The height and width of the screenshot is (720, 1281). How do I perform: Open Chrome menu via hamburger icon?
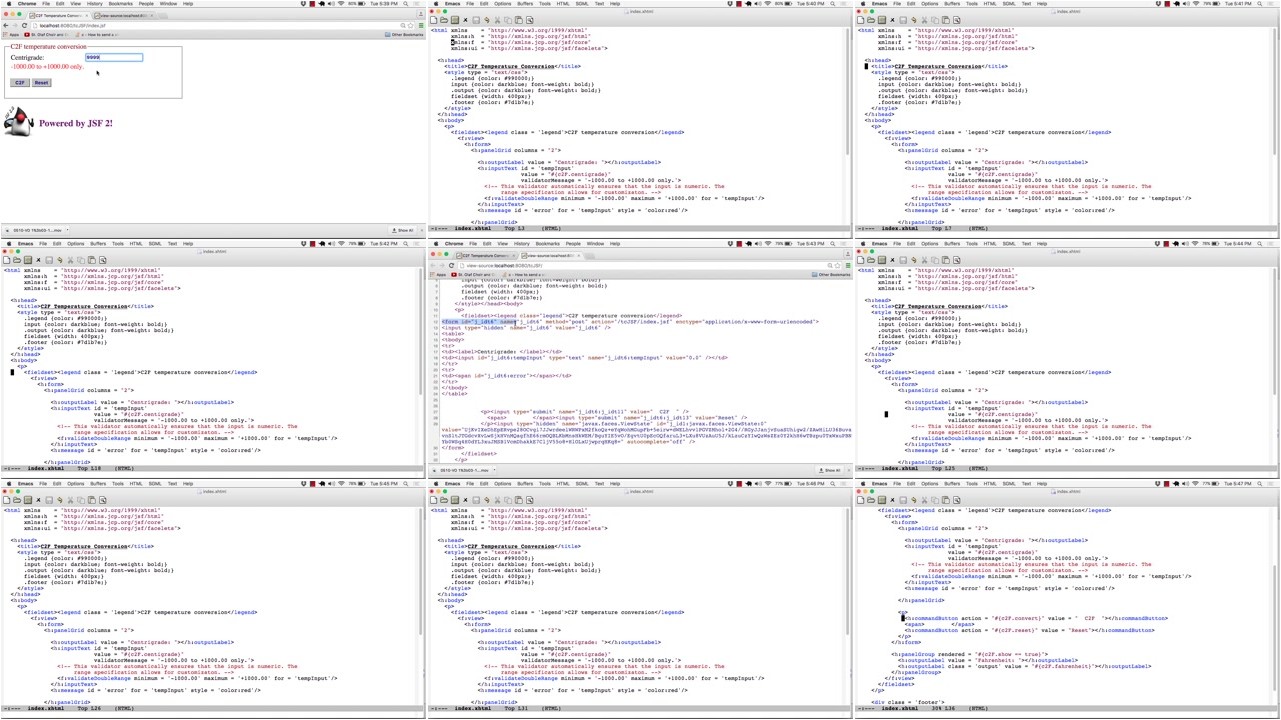(422, 26)
